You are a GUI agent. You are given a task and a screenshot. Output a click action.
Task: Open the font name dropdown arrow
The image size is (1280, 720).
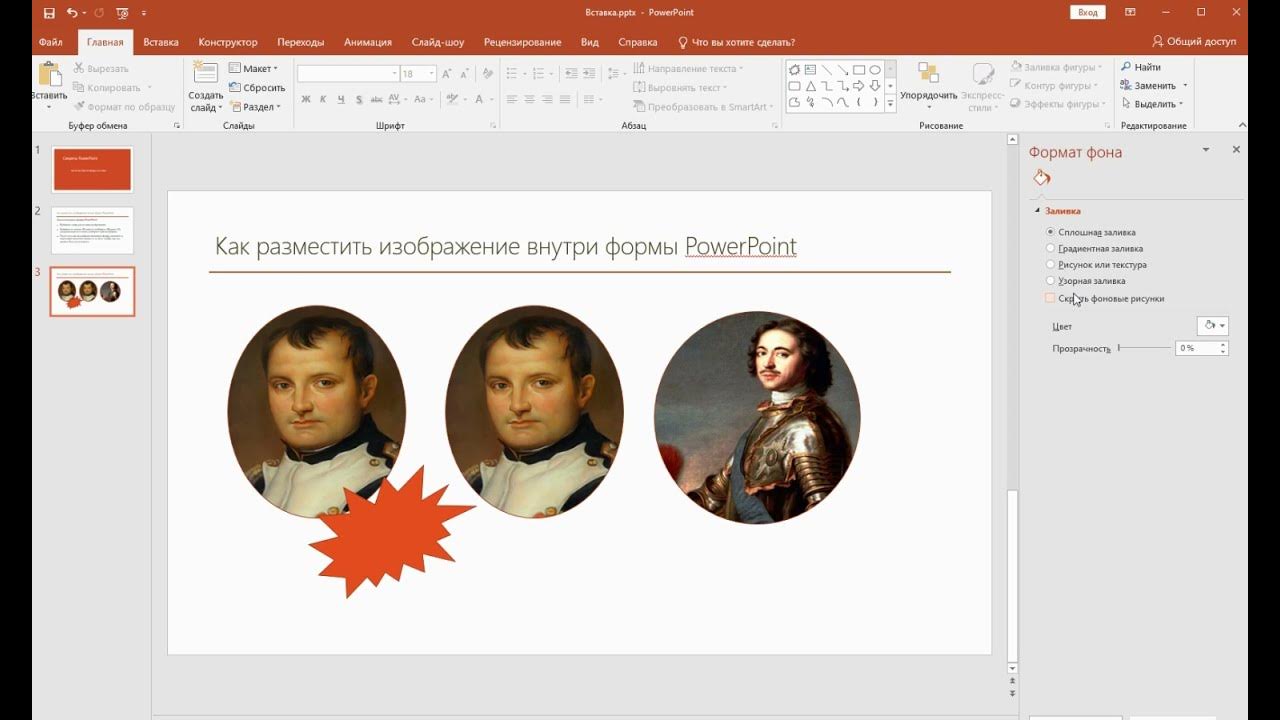click(x=395, y=73)
